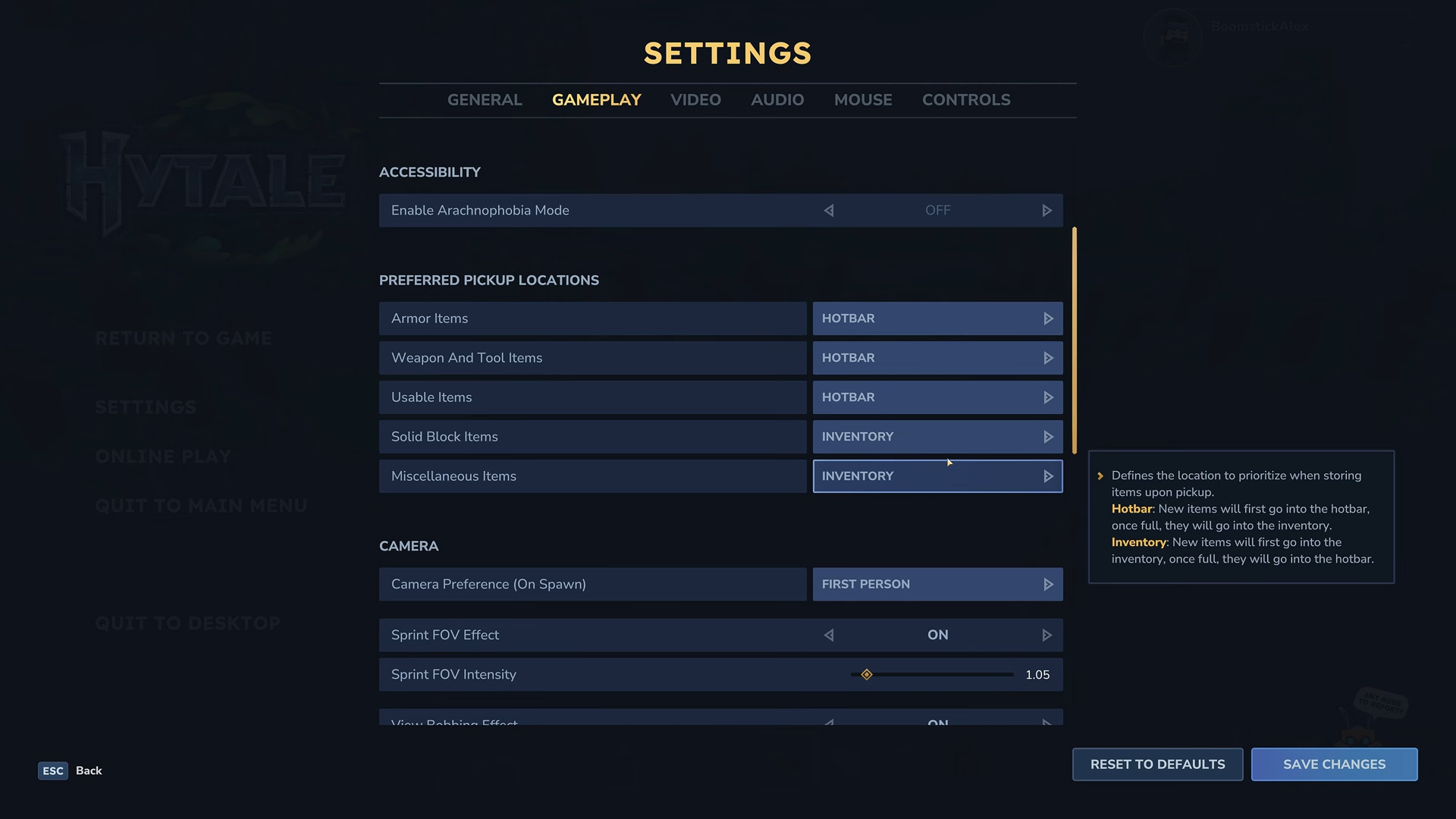Click the settings list scrollbar

pos(1074,340)
